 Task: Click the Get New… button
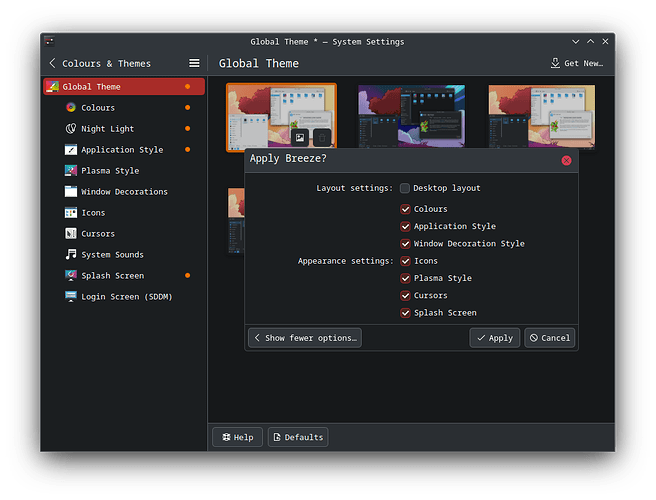(577, 63)
